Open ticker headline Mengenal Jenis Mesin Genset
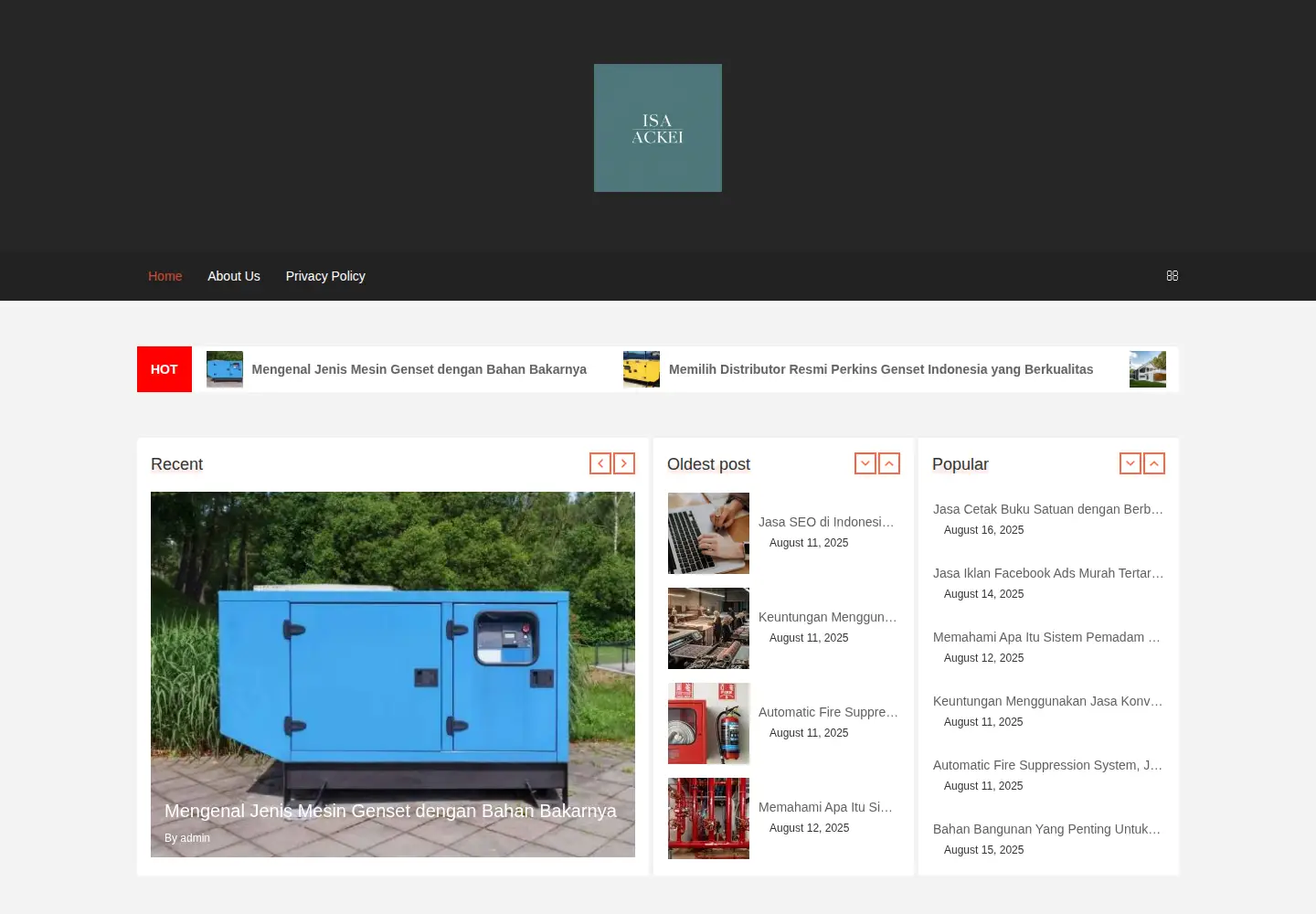Viewport: 1316px width, 914px height. [419, 369]
